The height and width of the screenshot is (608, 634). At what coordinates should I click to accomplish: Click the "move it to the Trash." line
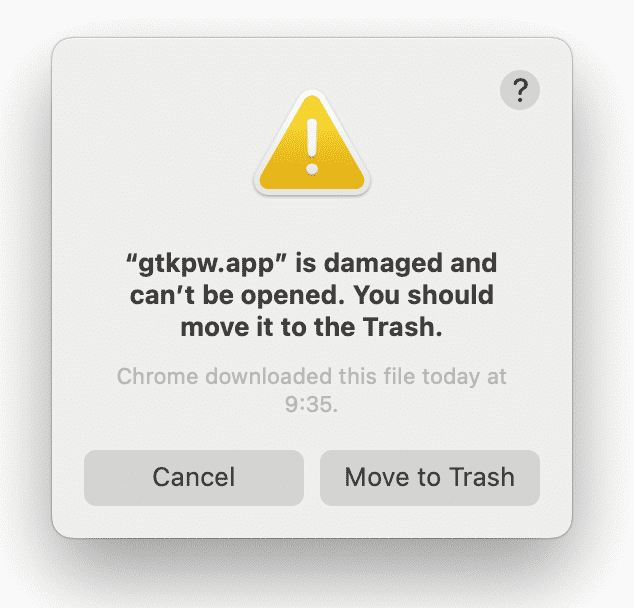click(311, 327)
